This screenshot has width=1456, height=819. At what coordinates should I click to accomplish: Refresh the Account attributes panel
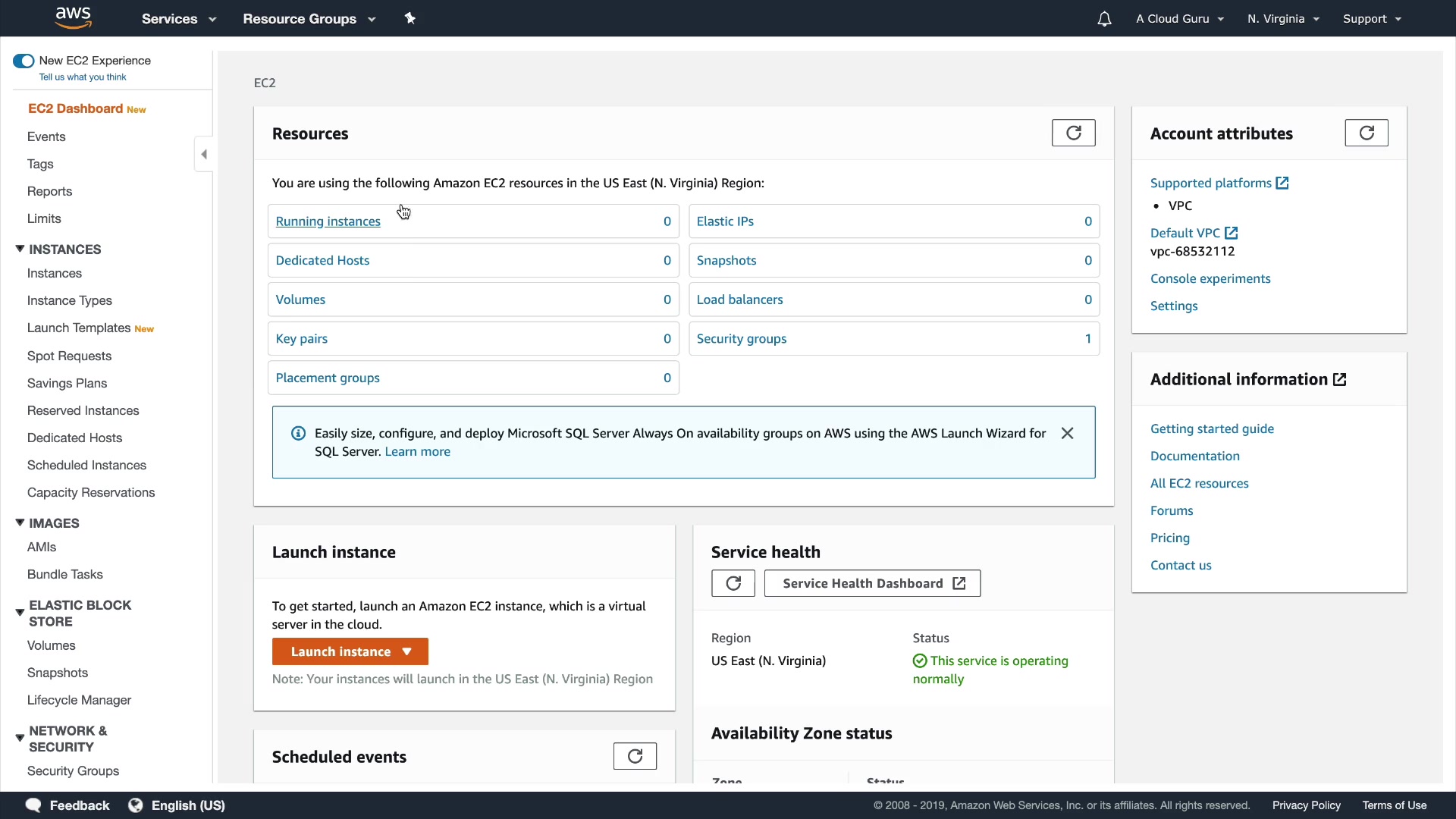tap(1366, 133)
